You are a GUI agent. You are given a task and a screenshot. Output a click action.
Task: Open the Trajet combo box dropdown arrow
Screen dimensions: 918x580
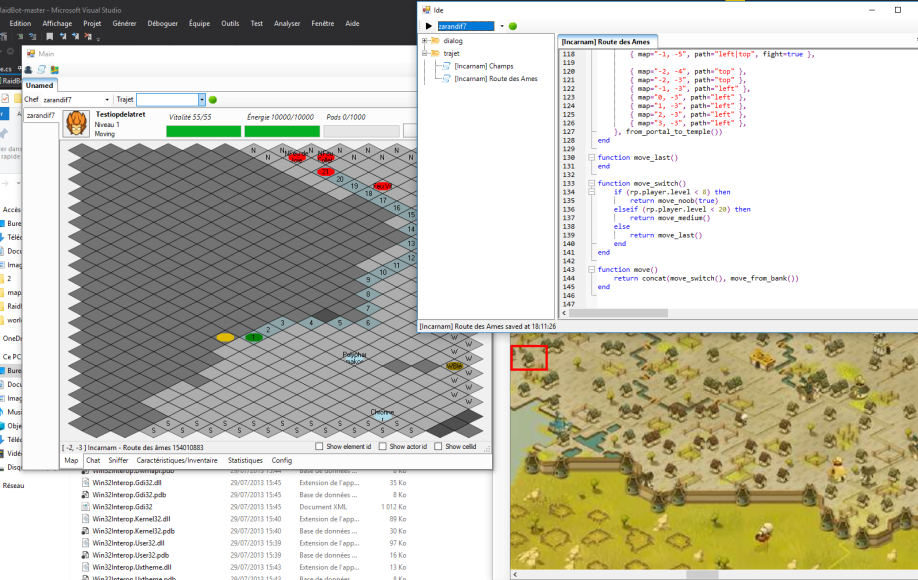tap(201, 99)
